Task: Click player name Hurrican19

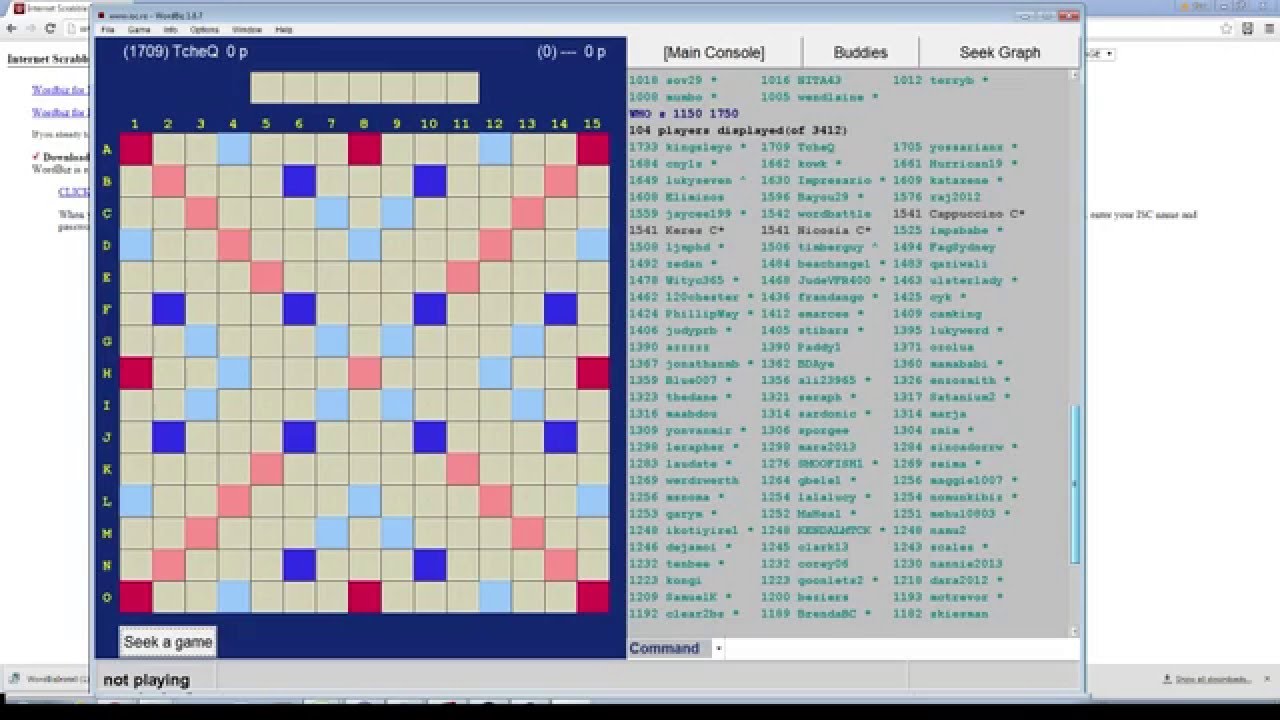Action: coord(968,163)
